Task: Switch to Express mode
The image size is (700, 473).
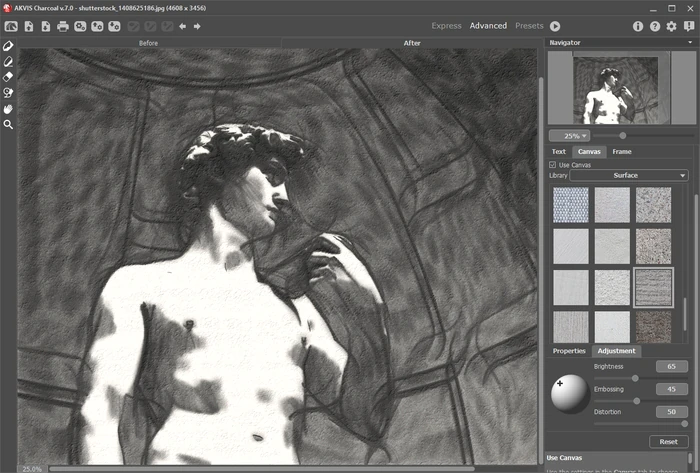Action: (446, 26)
